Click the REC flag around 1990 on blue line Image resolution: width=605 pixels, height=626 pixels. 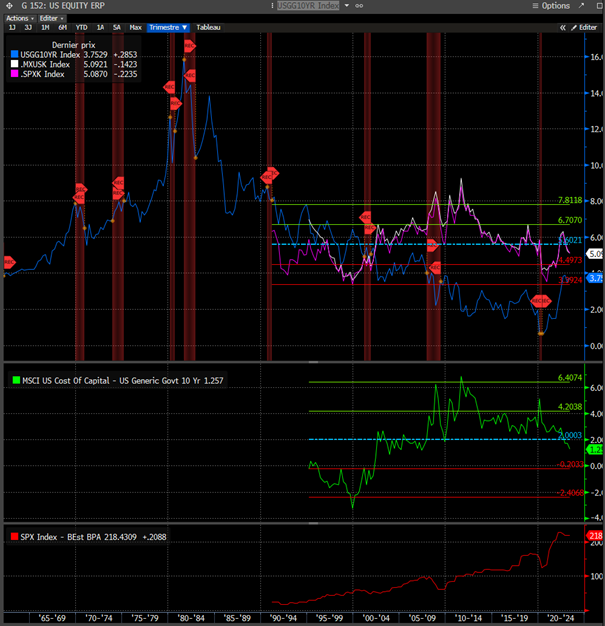[268, 176]
